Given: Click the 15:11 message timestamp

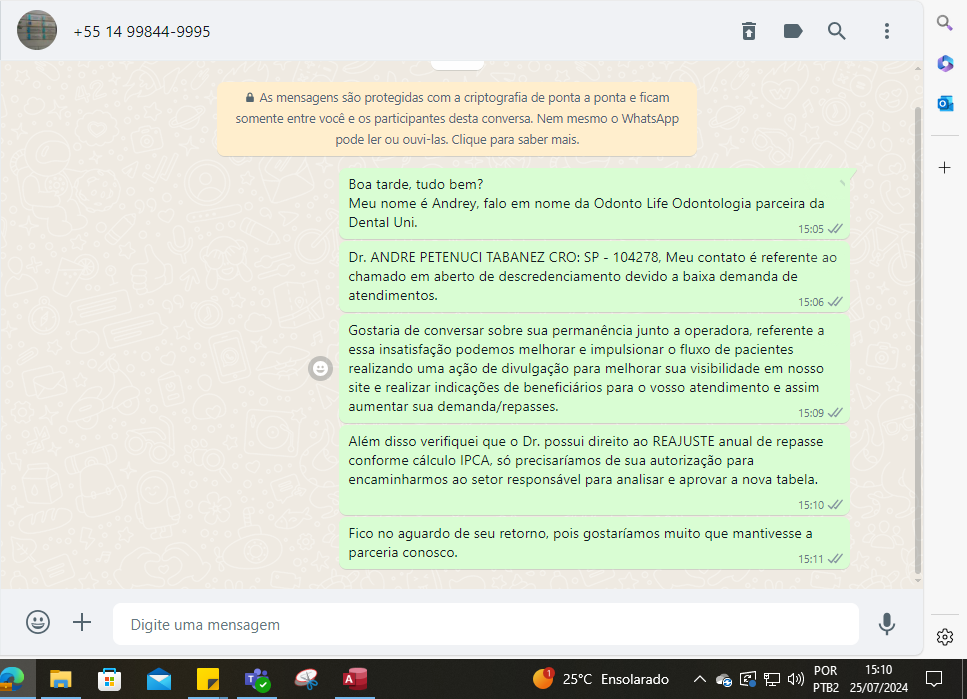Looking at the screenshot, I should tap(810, 559).
